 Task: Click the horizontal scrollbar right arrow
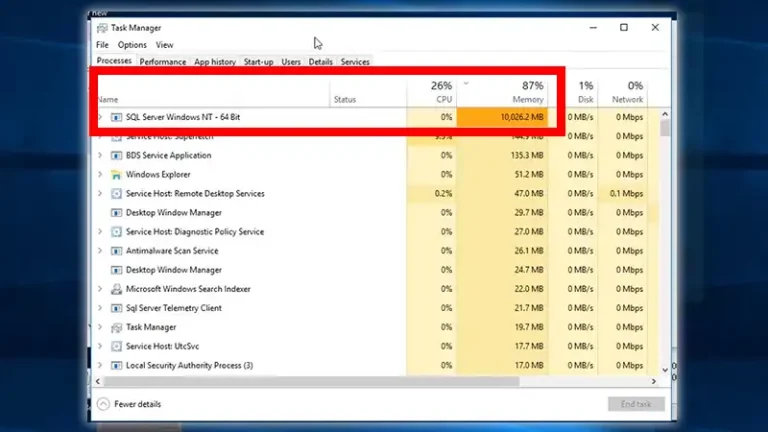653,381
